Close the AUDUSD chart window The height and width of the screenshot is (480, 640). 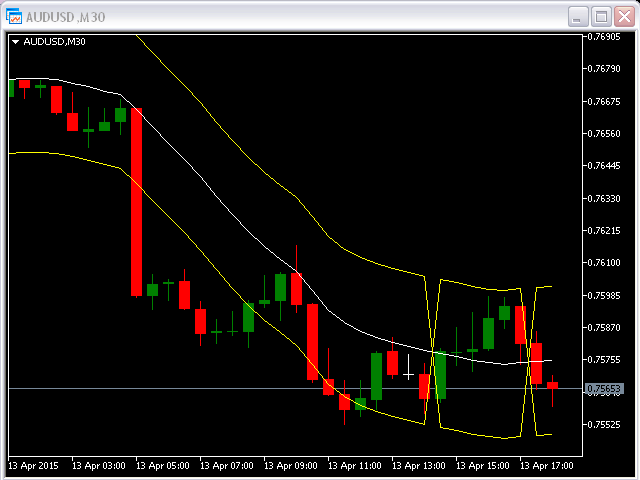point(624,17)
